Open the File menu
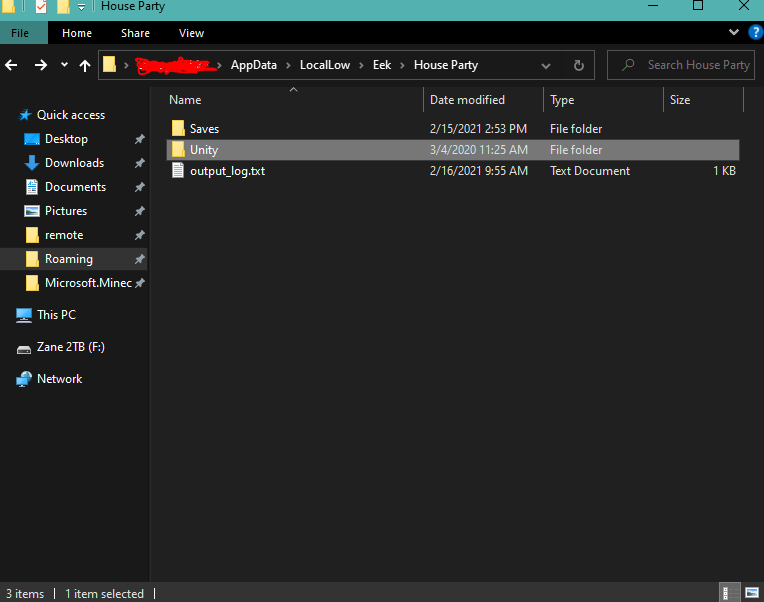The image size is (764, 602). [20, 33]
